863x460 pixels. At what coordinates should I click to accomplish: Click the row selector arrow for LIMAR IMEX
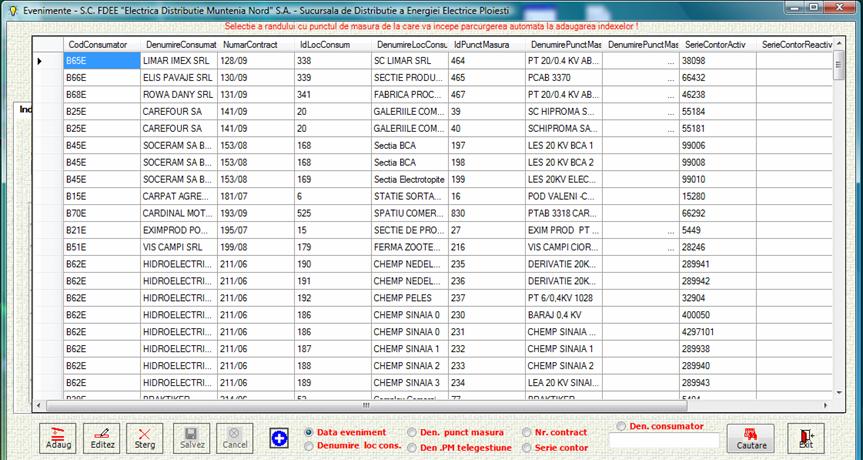[x=48, y=61]
